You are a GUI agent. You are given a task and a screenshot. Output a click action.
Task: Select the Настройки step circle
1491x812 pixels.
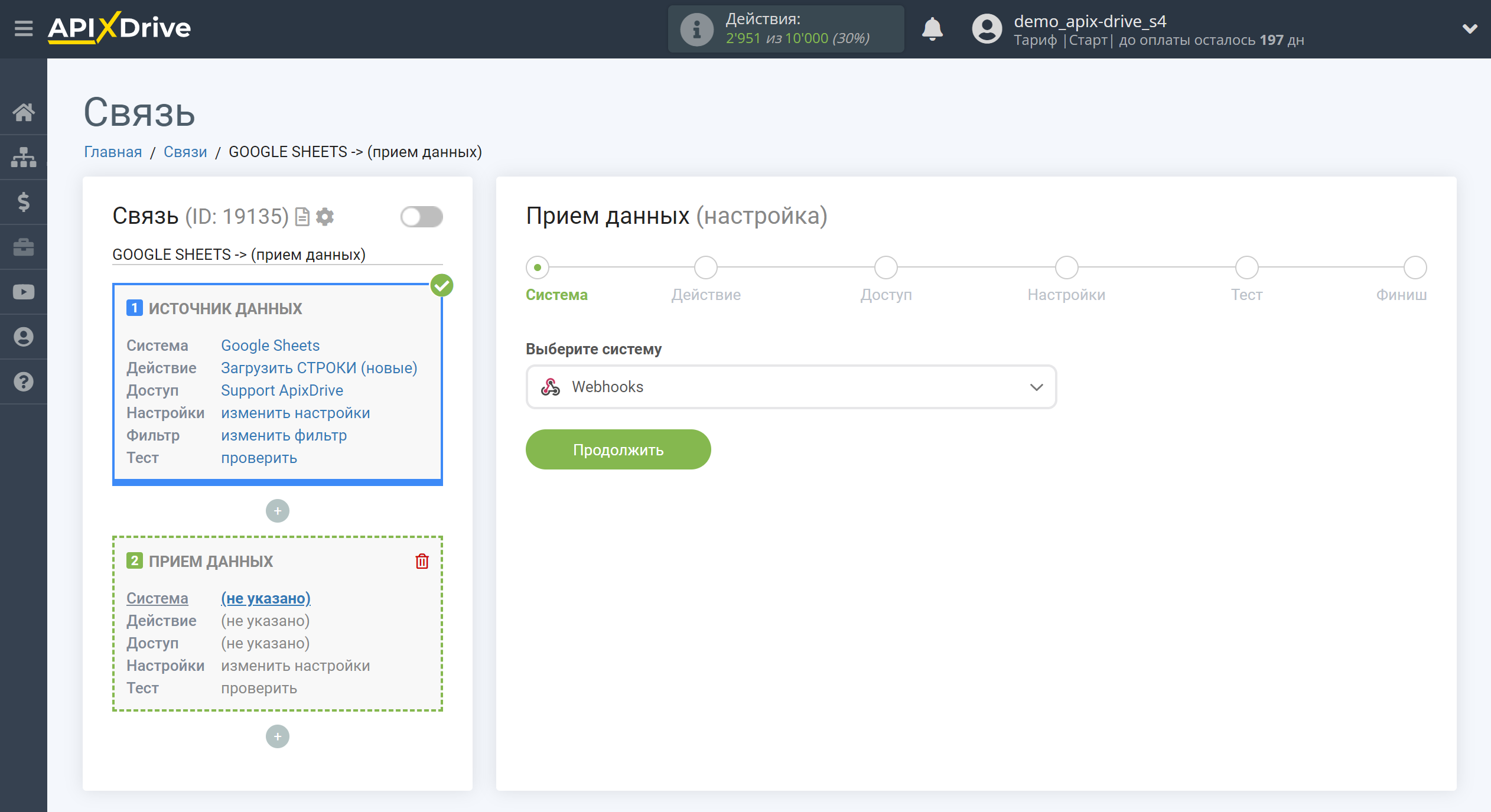[x=1067, y=268]
